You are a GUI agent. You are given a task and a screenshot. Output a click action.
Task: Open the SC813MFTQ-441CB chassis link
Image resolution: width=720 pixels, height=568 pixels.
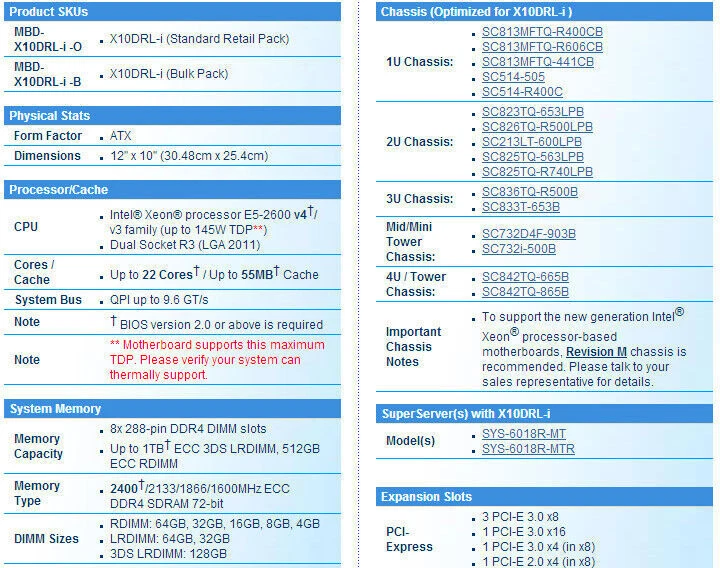pyautogui.click(x=537, y=62)
